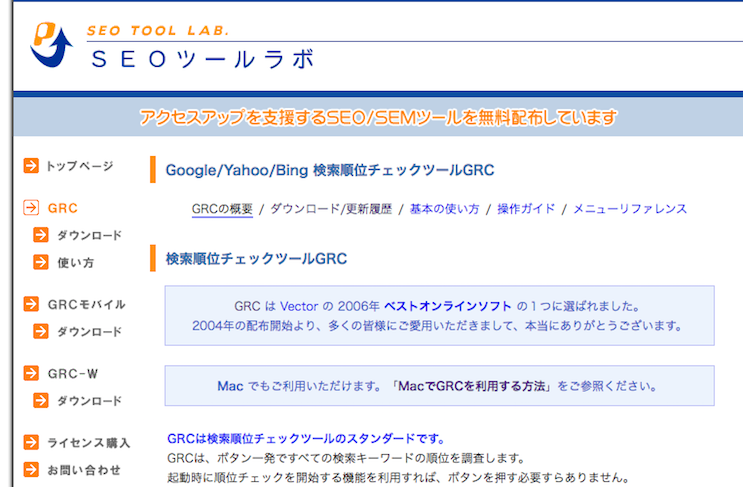743x487 pixels.
Task: Open the GRCモバイル sidebar link
Action: point(86,304)
